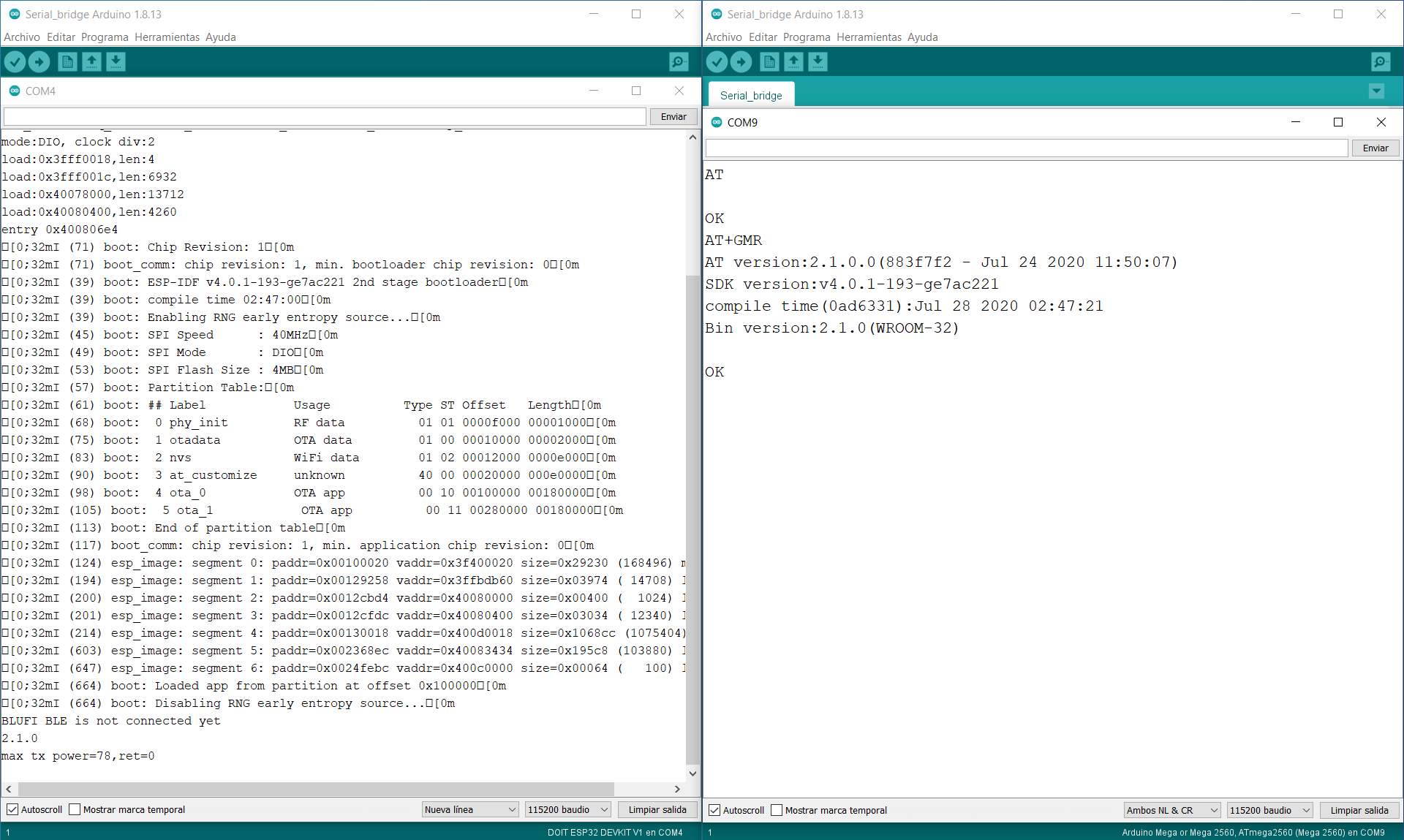Disable Autoscroll in the COM4 monitor
The image size is (1404, 840).
point(12,809)
